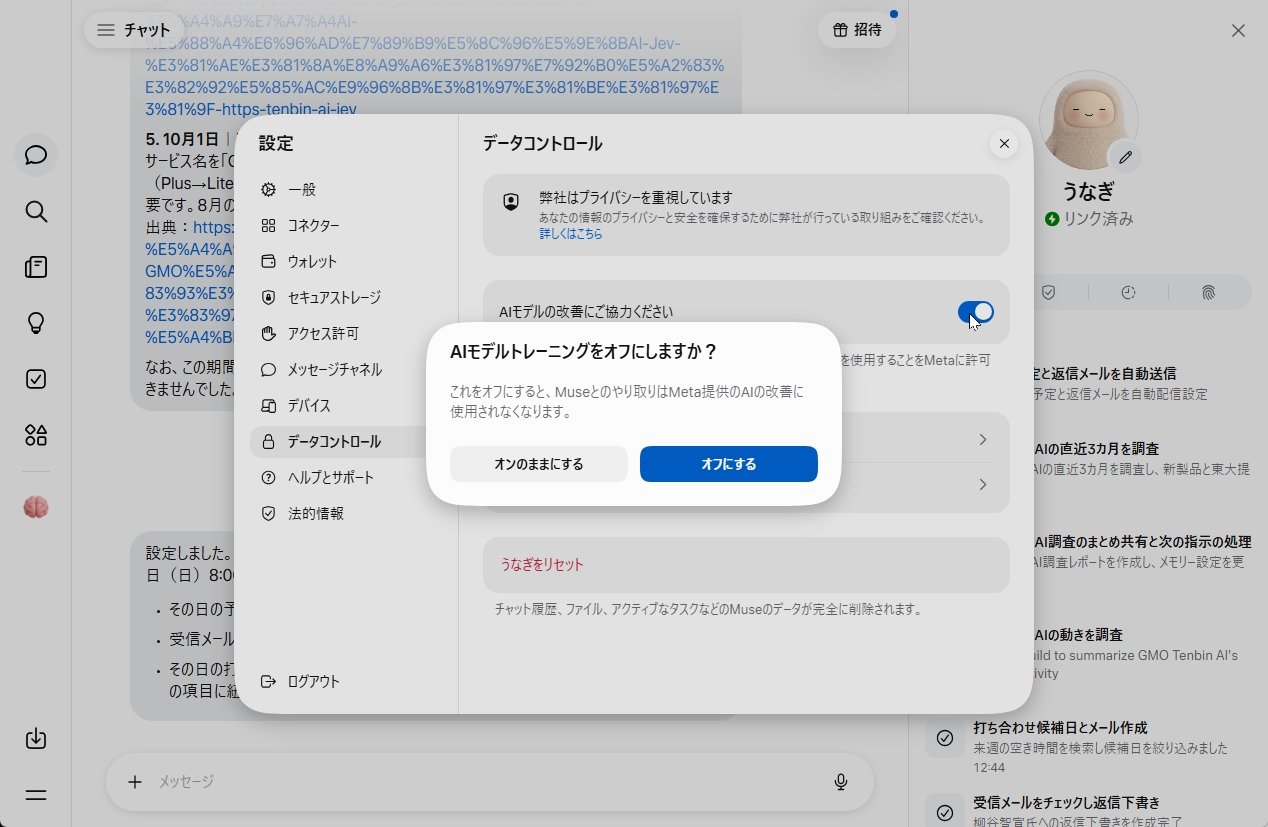
Task: Toggle the AIモデルの改善にご協力ください switch
Action: [975, 313]
